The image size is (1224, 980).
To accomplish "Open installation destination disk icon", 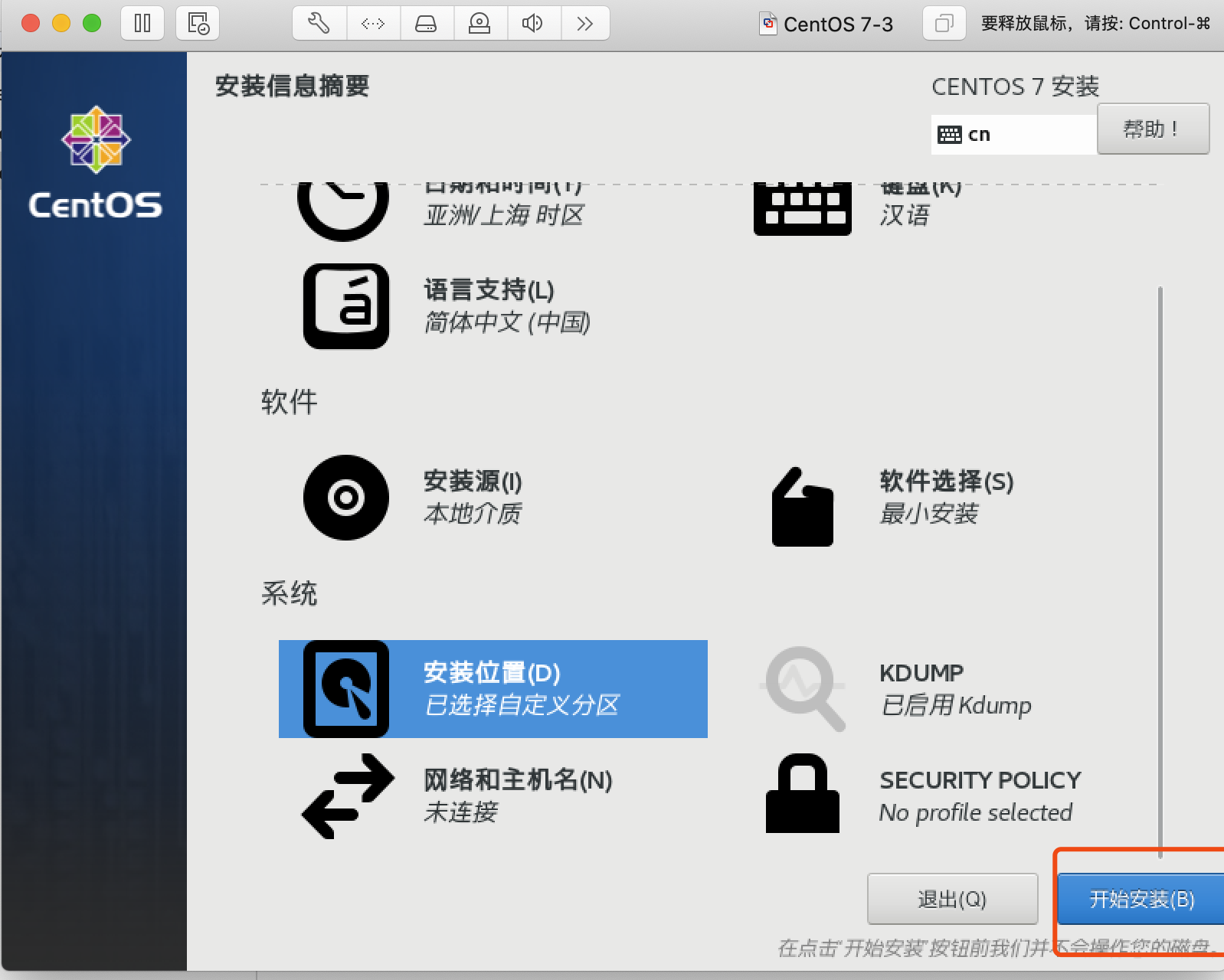I will (x=346, y=689).
